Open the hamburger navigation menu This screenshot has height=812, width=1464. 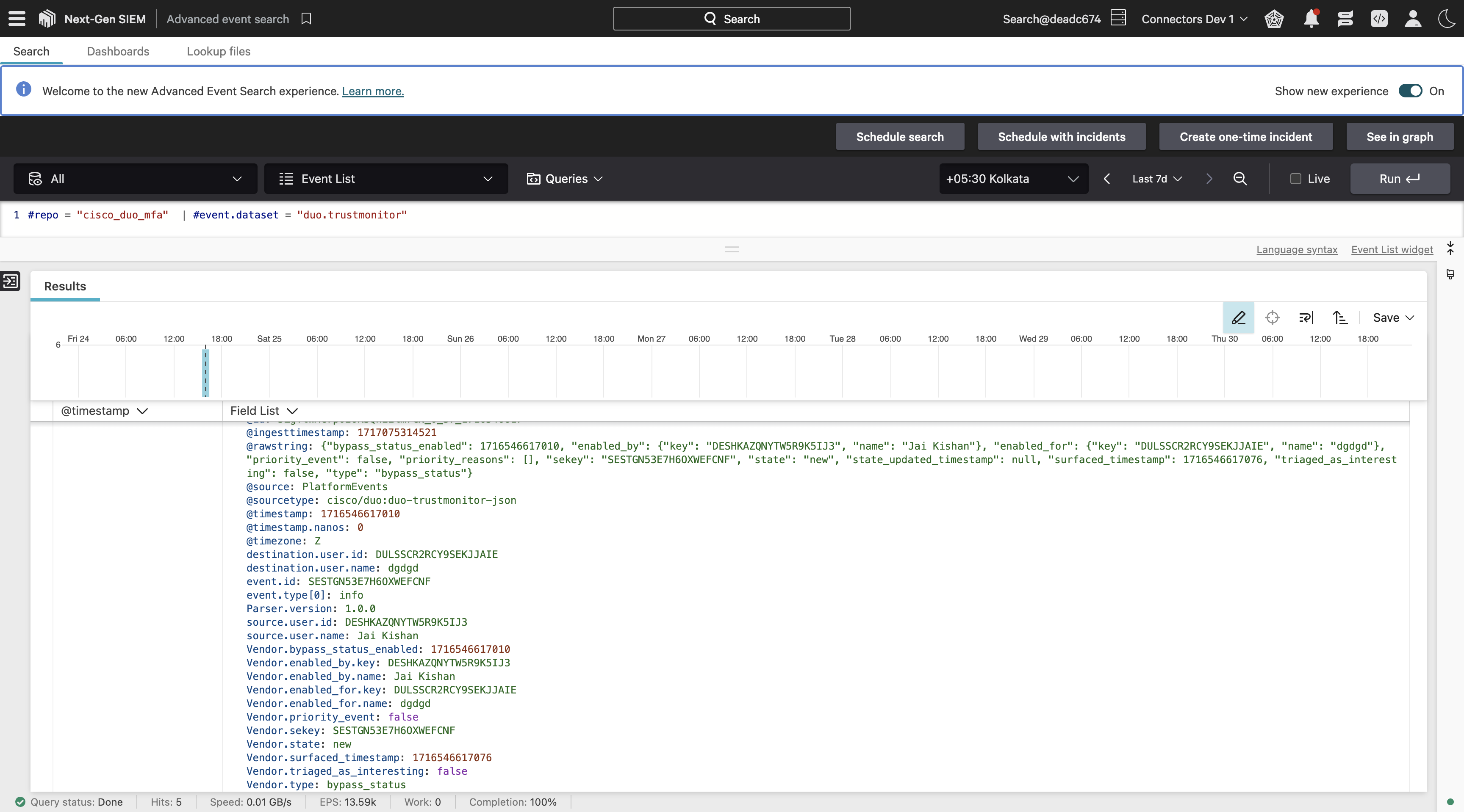tap(17, 19)
